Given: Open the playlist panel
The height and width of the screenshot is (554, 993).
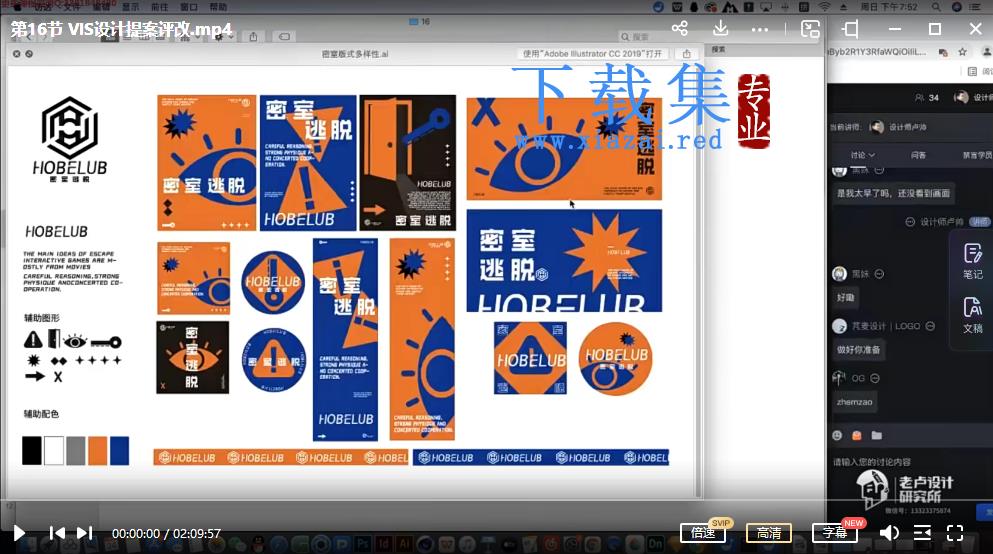Looking at the screenshot, I should point(923,533).
